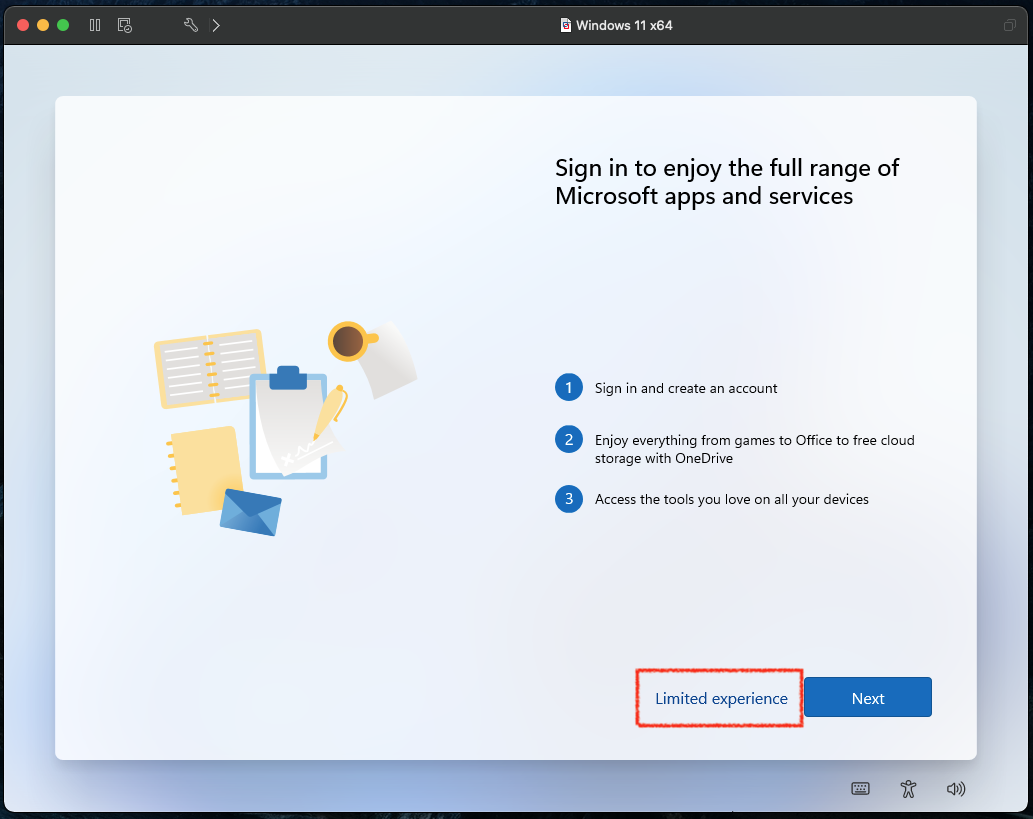
Task: Click the Windows 11 x64 document icon
Action: (x=565, y=25)
